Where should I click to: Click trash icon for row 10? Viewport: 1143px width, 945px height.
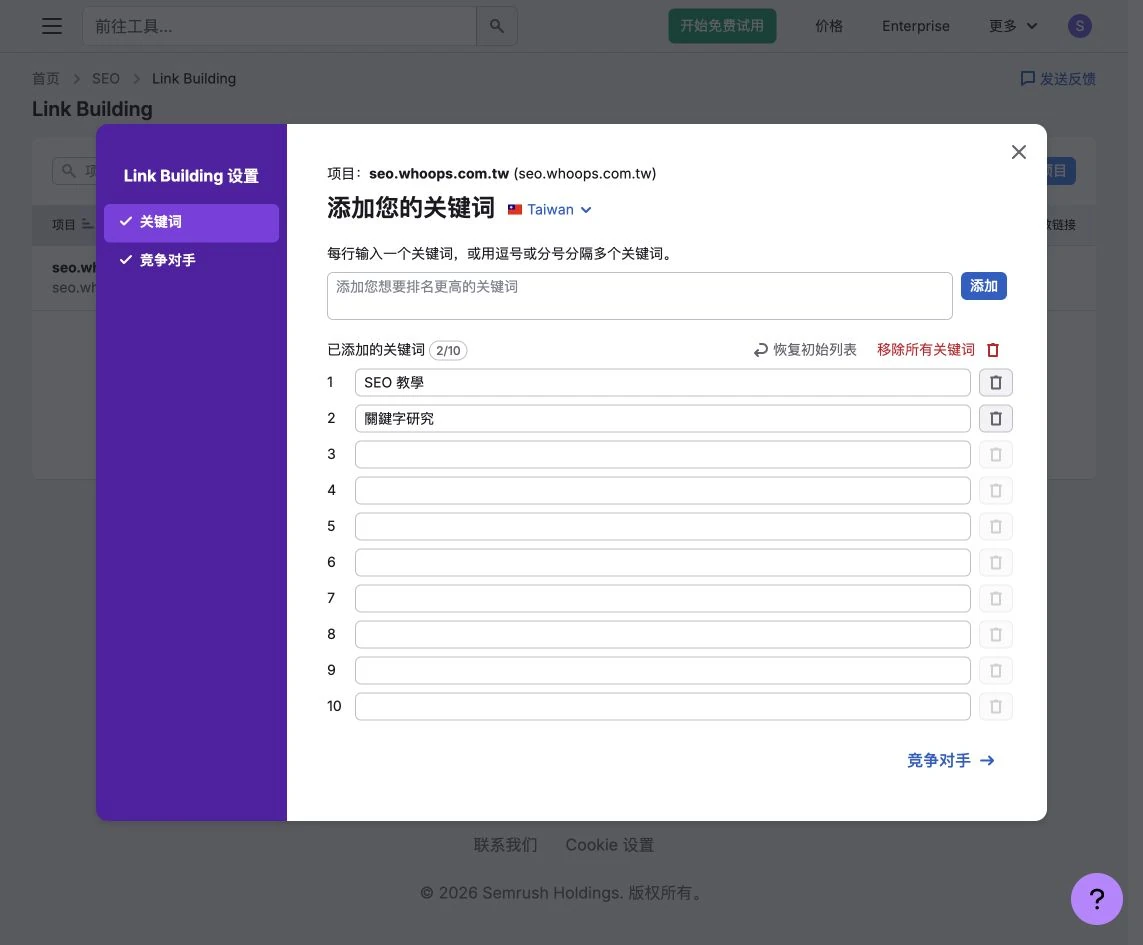pyautogui.click(x=995, y=707)
